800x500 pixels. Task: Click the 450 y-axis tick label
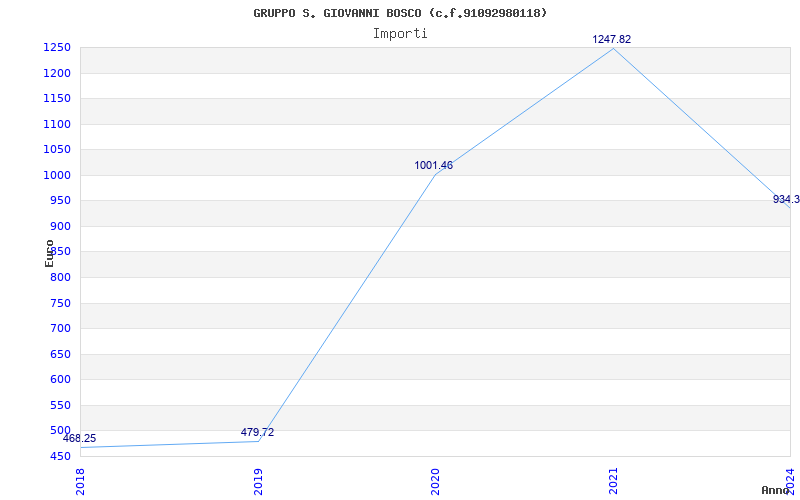tap(60, 456)
